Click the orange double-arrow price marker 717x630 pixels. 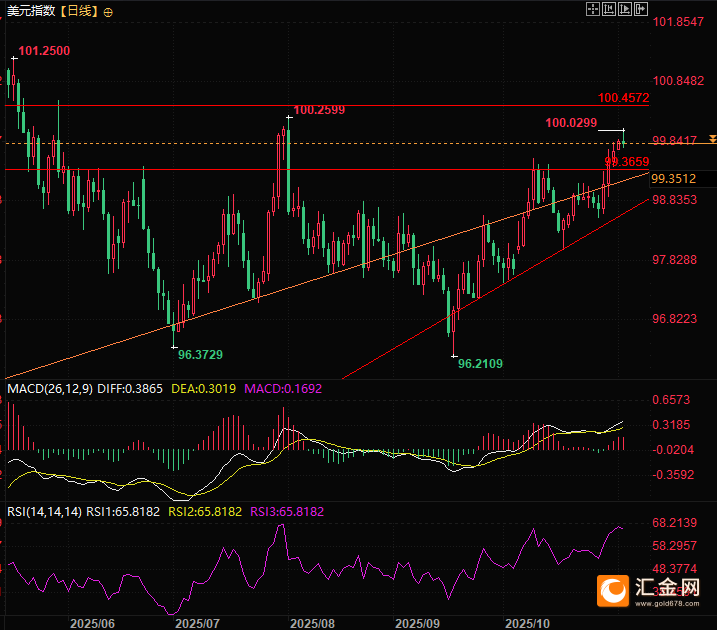point(711,140)
